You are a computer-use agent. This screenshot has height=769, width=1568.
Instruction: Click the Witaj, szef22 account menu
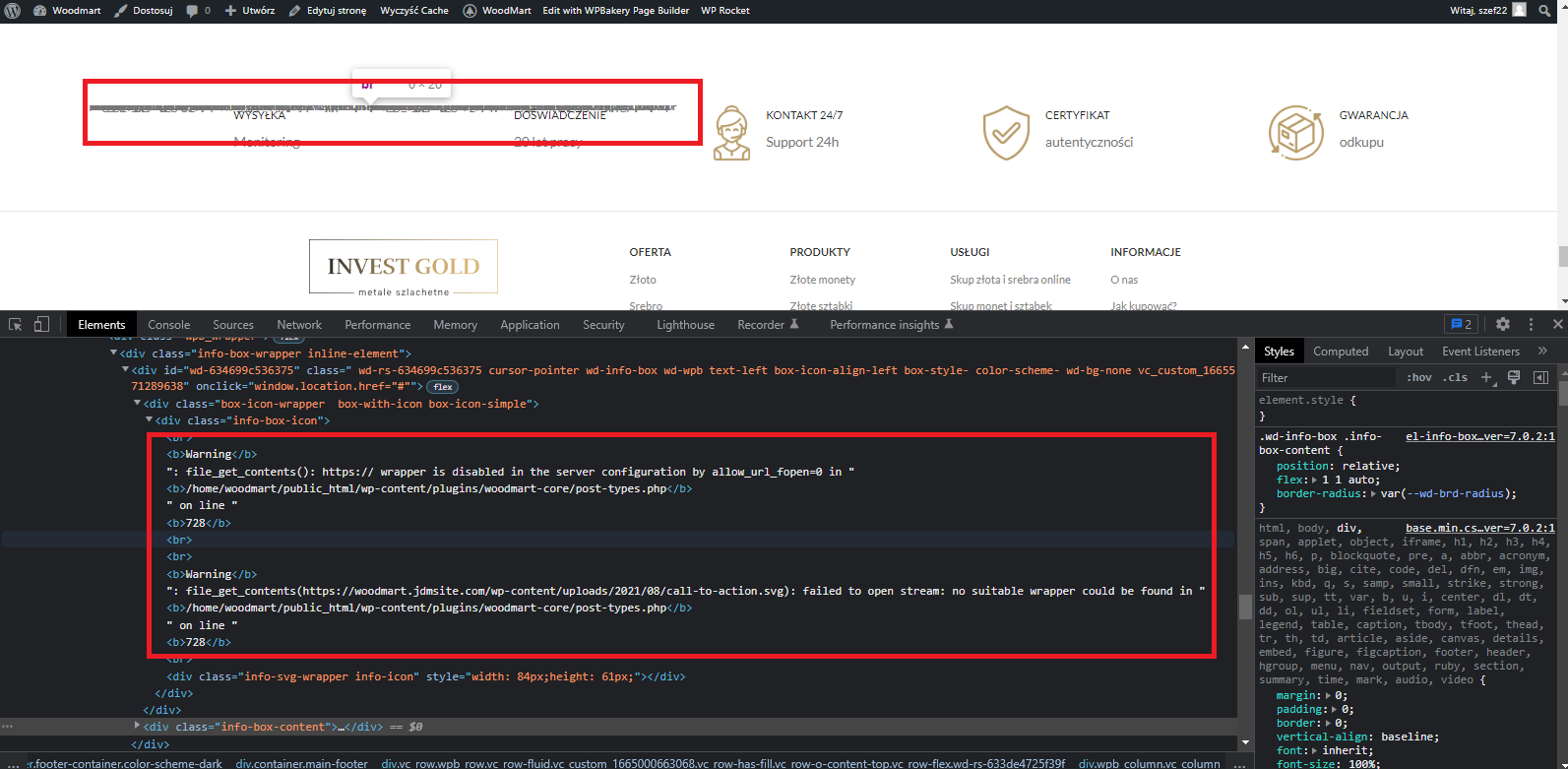1487,10
